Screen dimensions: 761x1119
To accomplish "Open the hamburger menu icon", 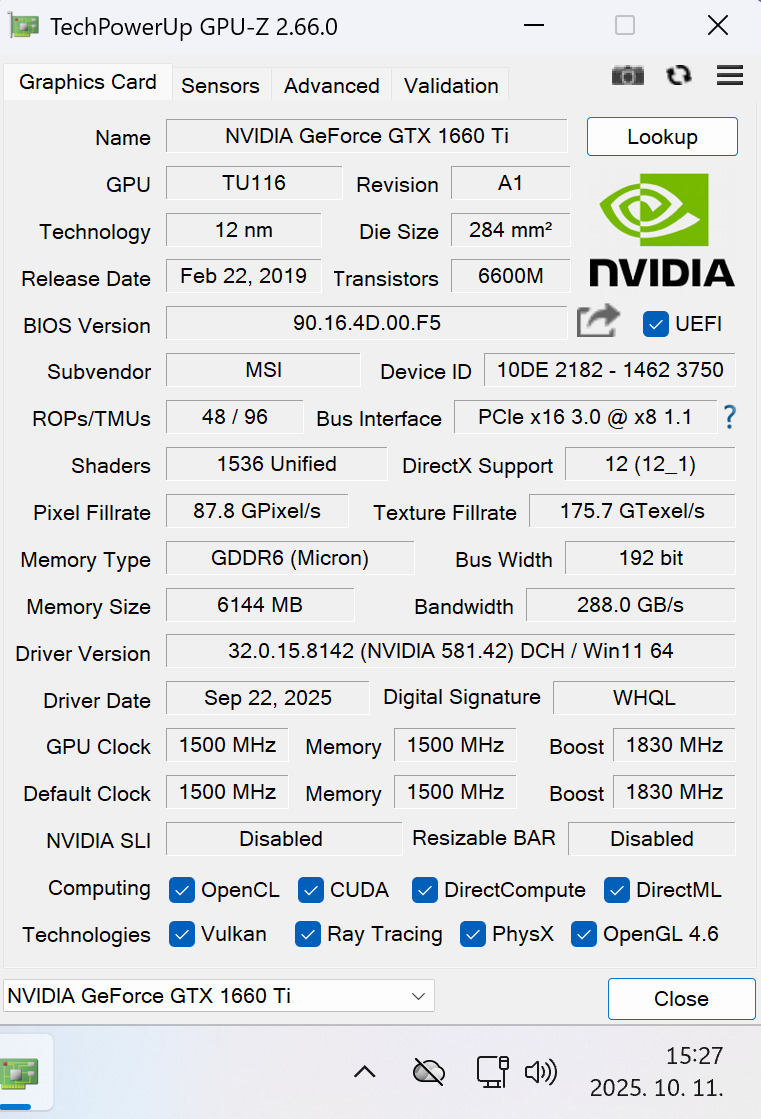I will coord(730,75).
